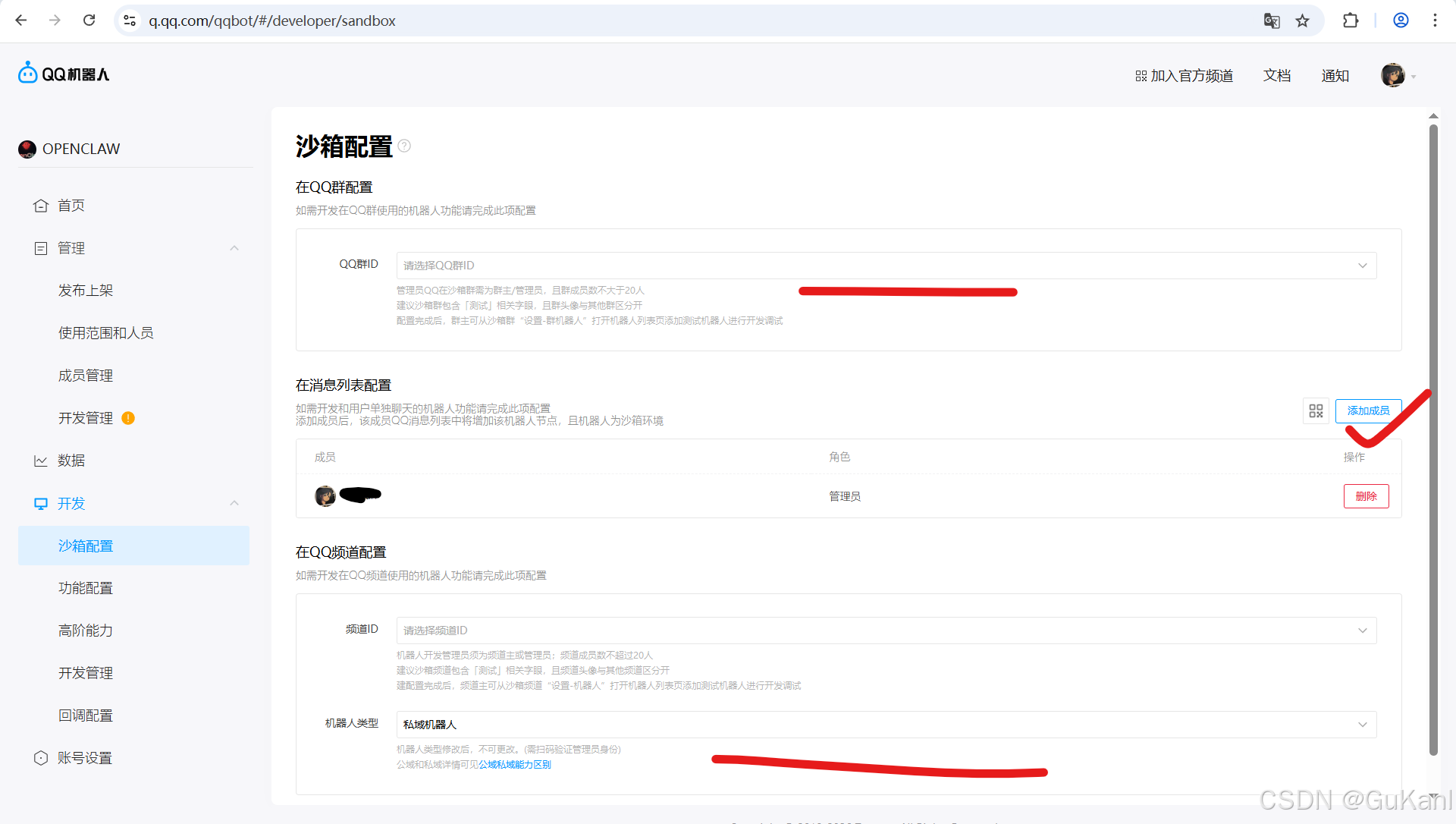The width and height of the screenshot is (1456, 824).
Task: Click the QQ机器人 robot logo
Action: pyautogui.click(x=27, y=72)
